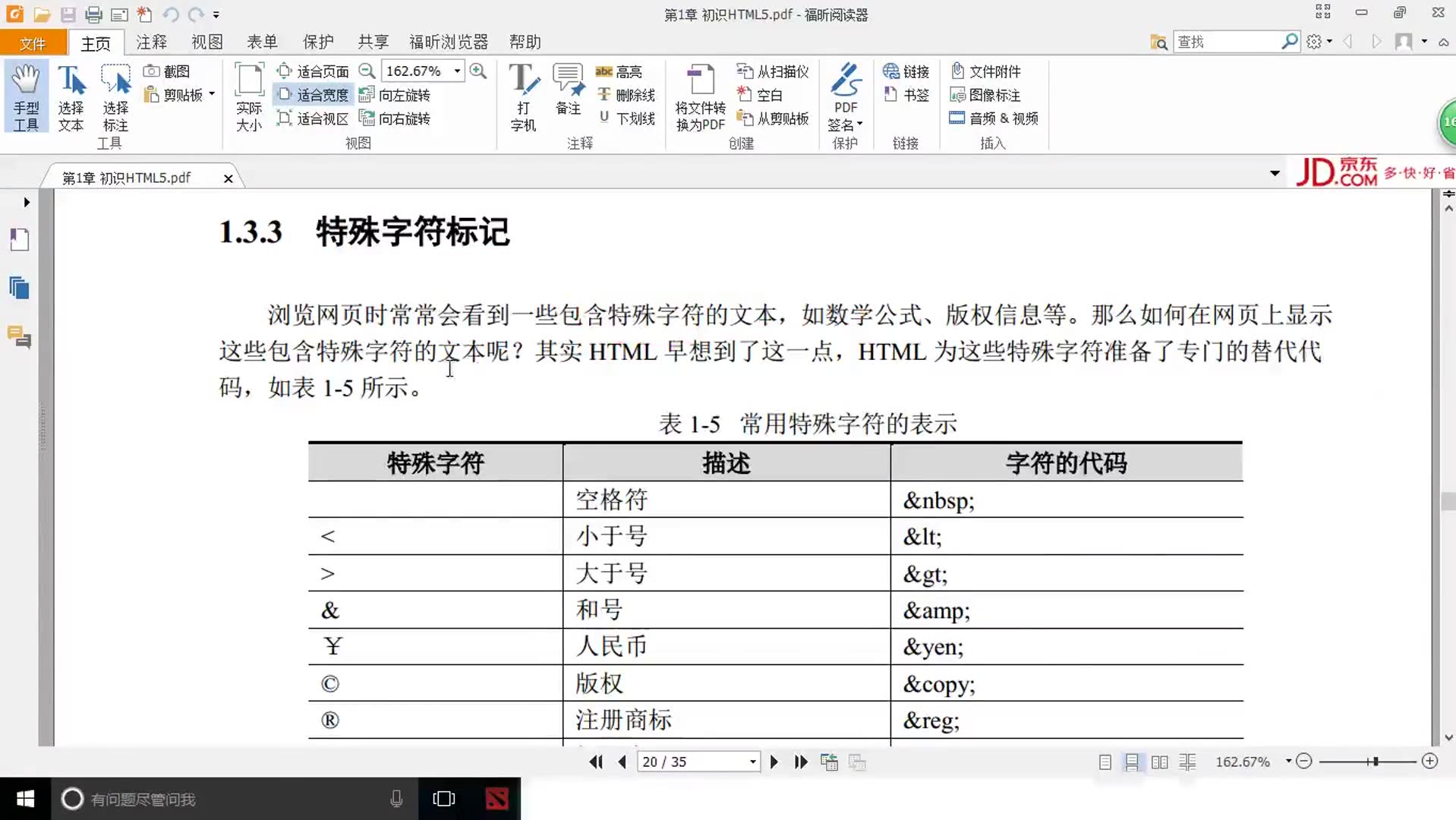This screenshot has height=820, width=1456.
Task: Open the ribbon zoom percentage dropdown
Action: pyautogui.click(x=457, y=71)
